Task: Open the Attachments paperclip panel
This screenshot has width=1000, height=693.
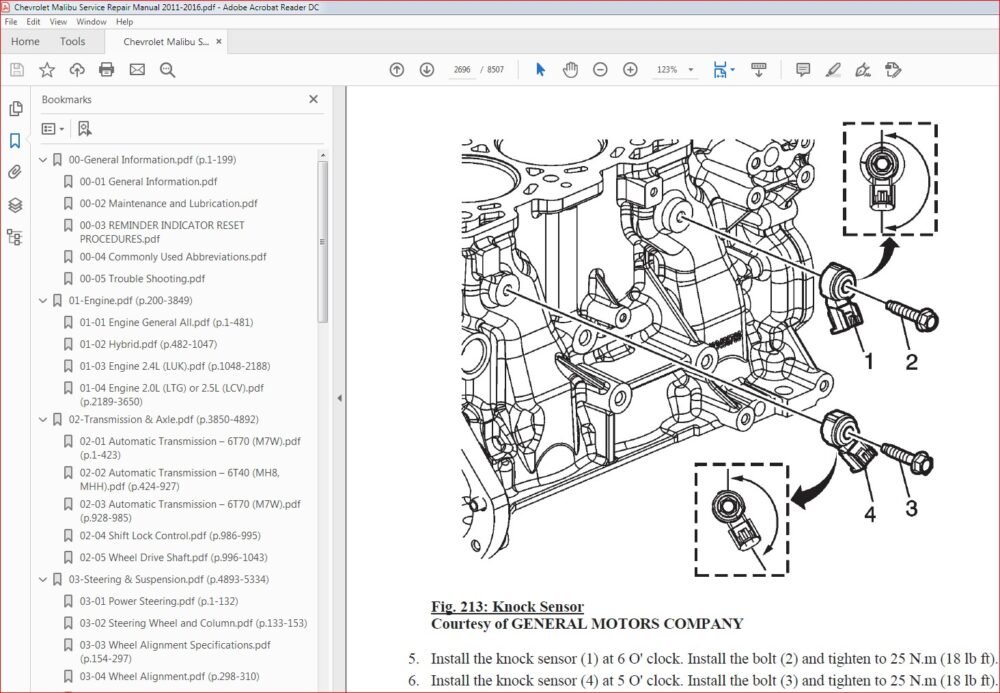Action: click(15, 172)
